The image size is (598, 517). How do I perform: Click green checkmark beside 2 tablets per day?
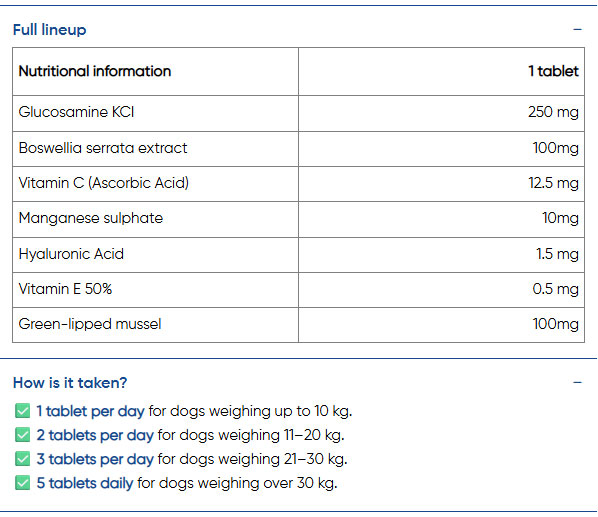(x=23, y=435)
